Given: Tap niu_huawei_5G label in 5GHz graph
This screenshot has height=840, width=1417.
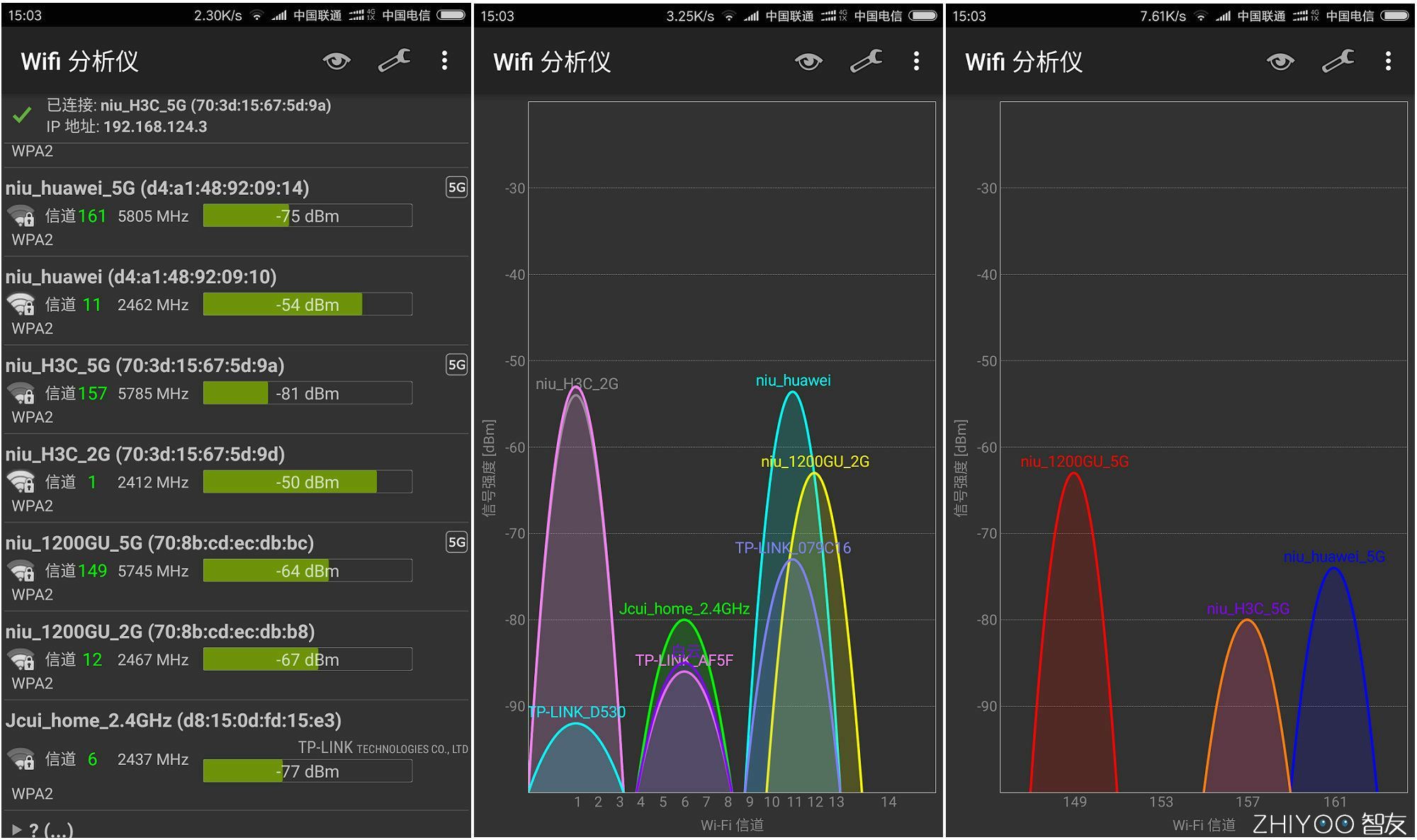Looking at the screenshot, I should coord(1334,557).
